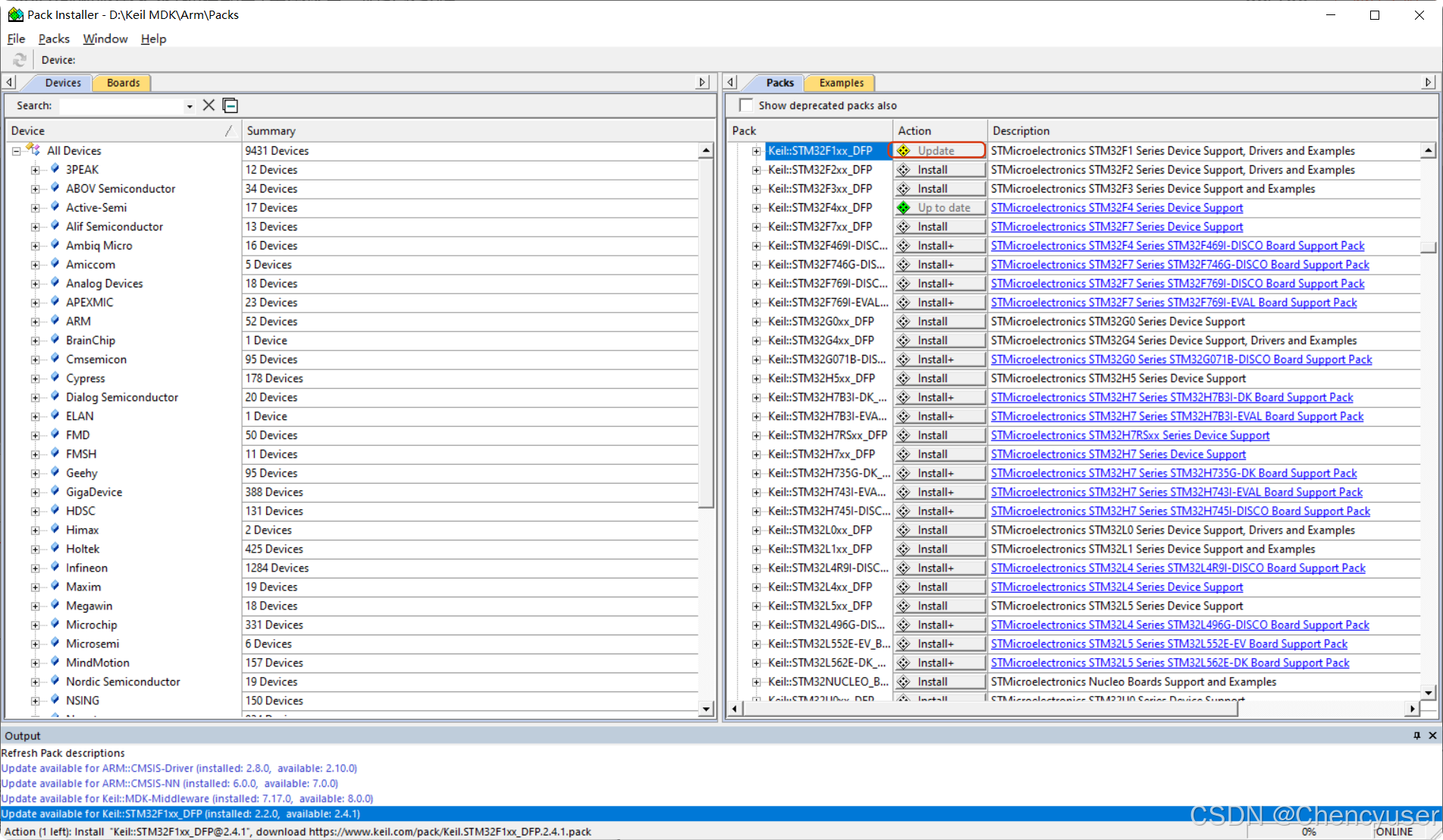Viewport: 1443px width, 840px height.
Task: Open STM32H7RSxx Series Device Support link
Action: click(x=1130, y=435)
